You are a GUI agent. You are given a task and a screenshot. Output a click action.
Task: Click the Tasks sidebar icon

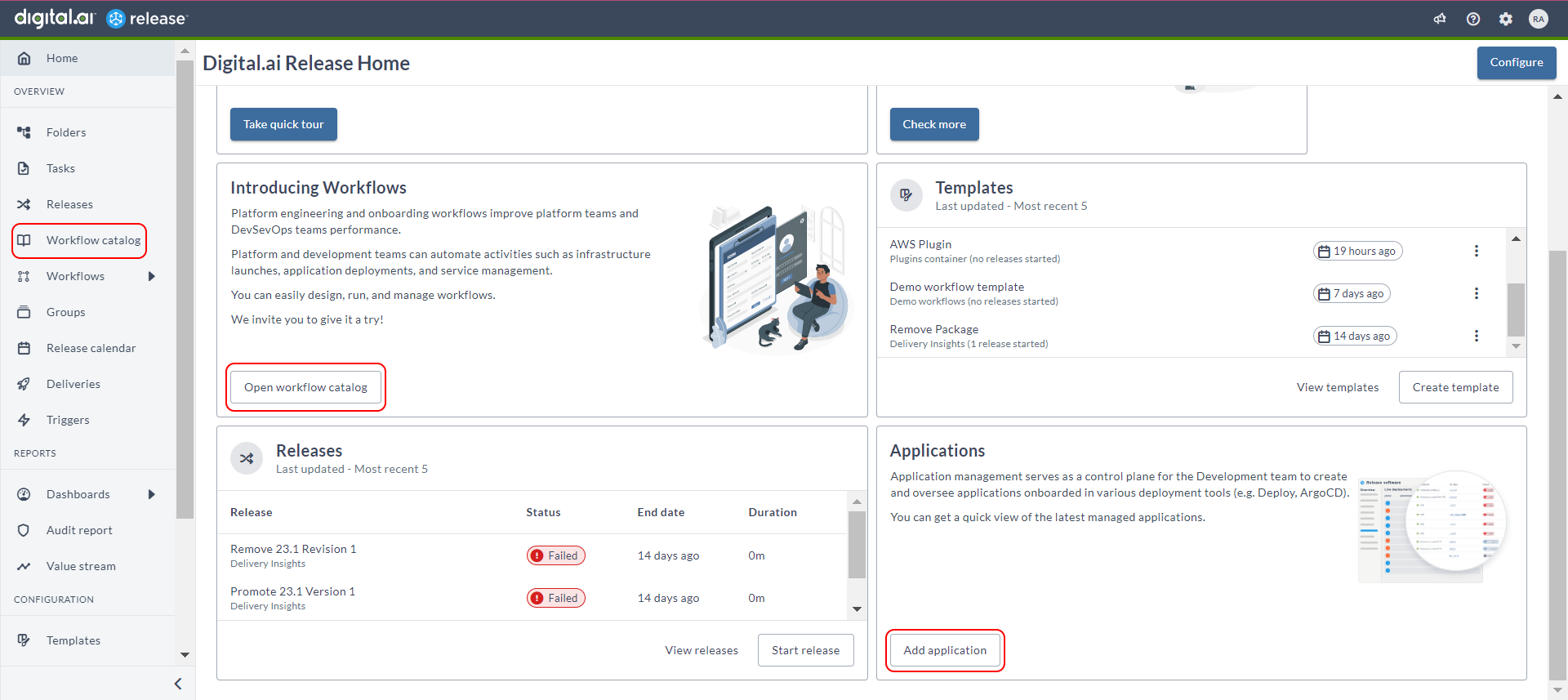tap(24, 168)
